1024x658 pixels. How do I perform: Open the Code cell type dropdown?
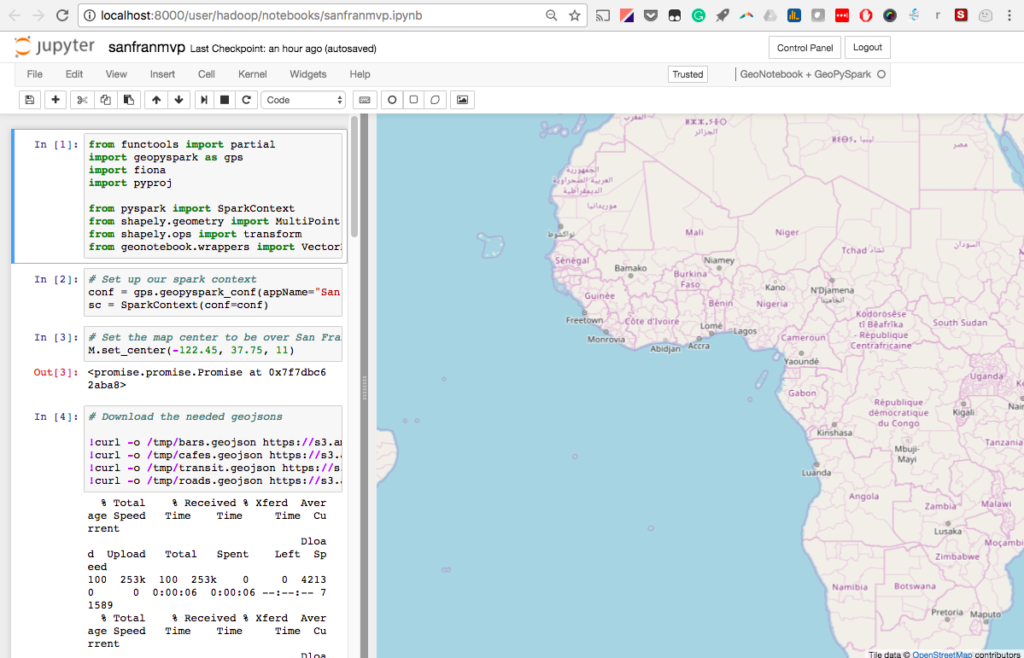[x=304, y=100]
